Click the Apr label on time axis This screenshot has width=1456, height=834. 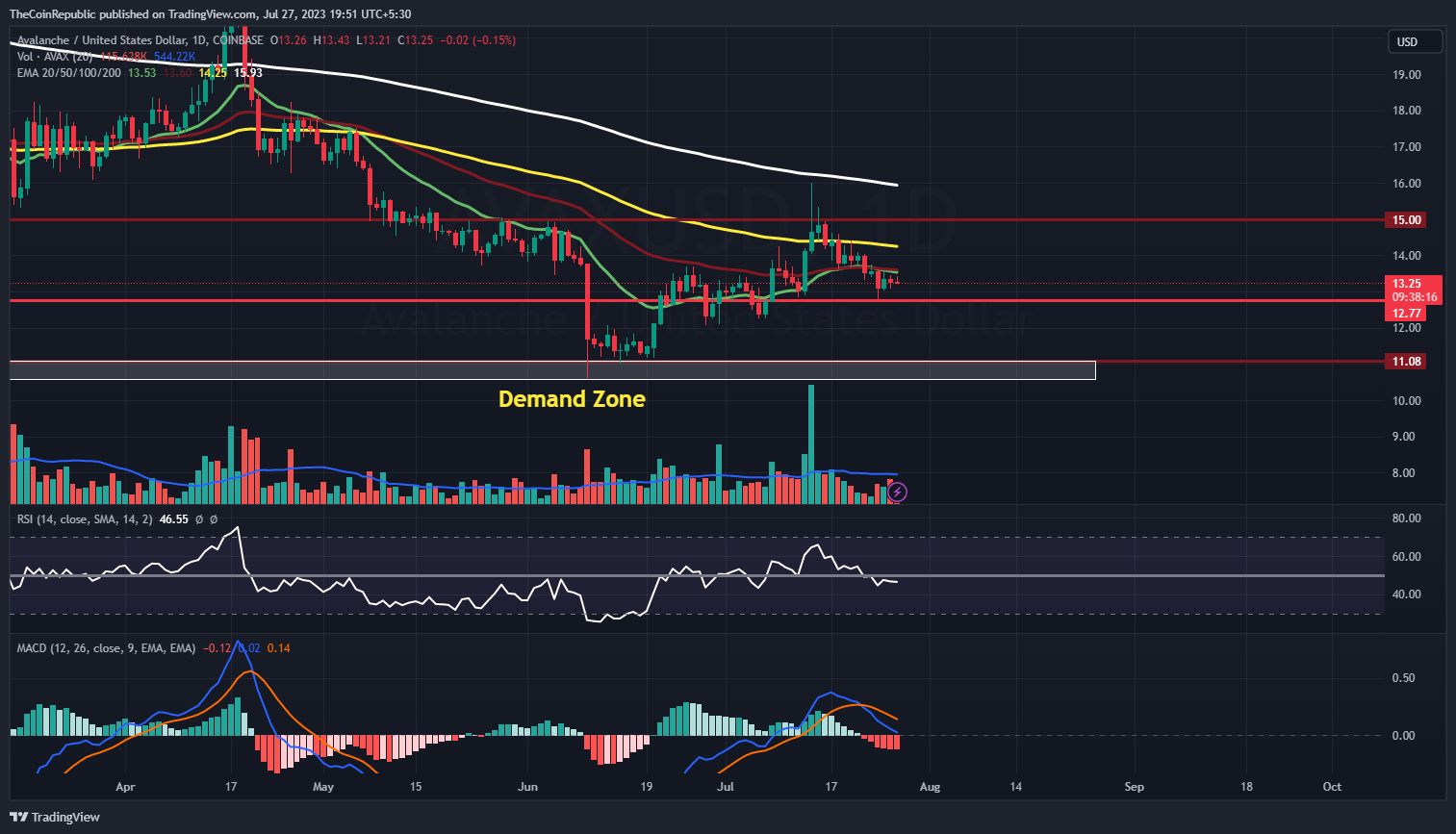(x=125, y=787)
